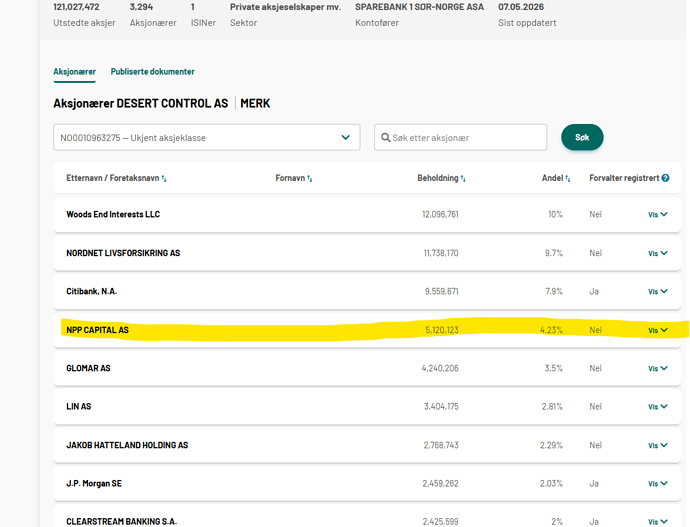Expand Vis for JAKOB HATTELAND HOLDING AS
The height and width of the screenshot is (527, 690).
pyautogui.click(x=658, y=446)
